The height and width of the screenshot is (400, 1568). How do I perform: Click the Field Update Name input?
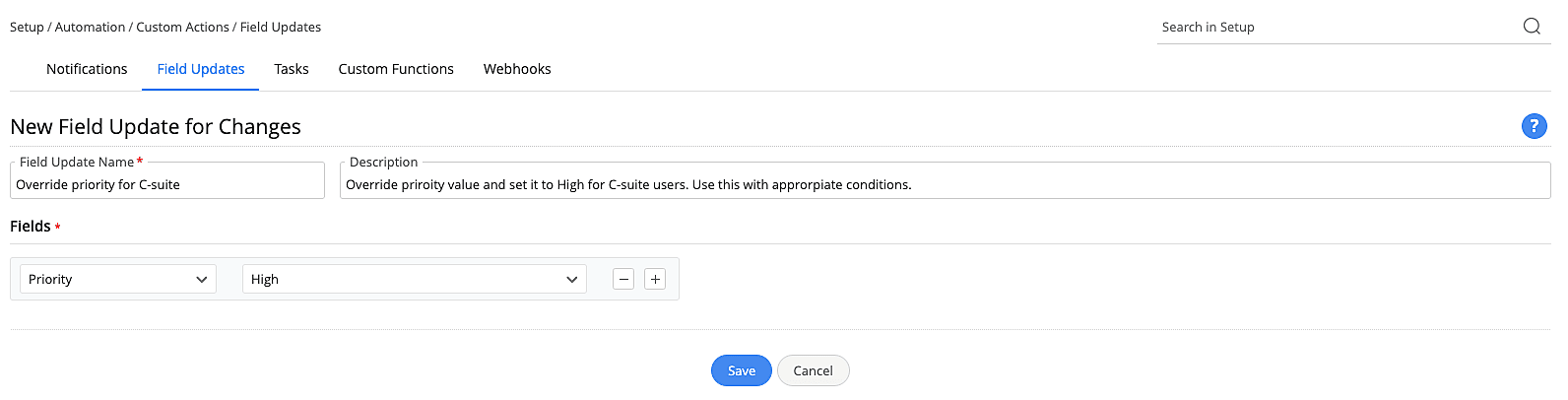pos(167,184)
